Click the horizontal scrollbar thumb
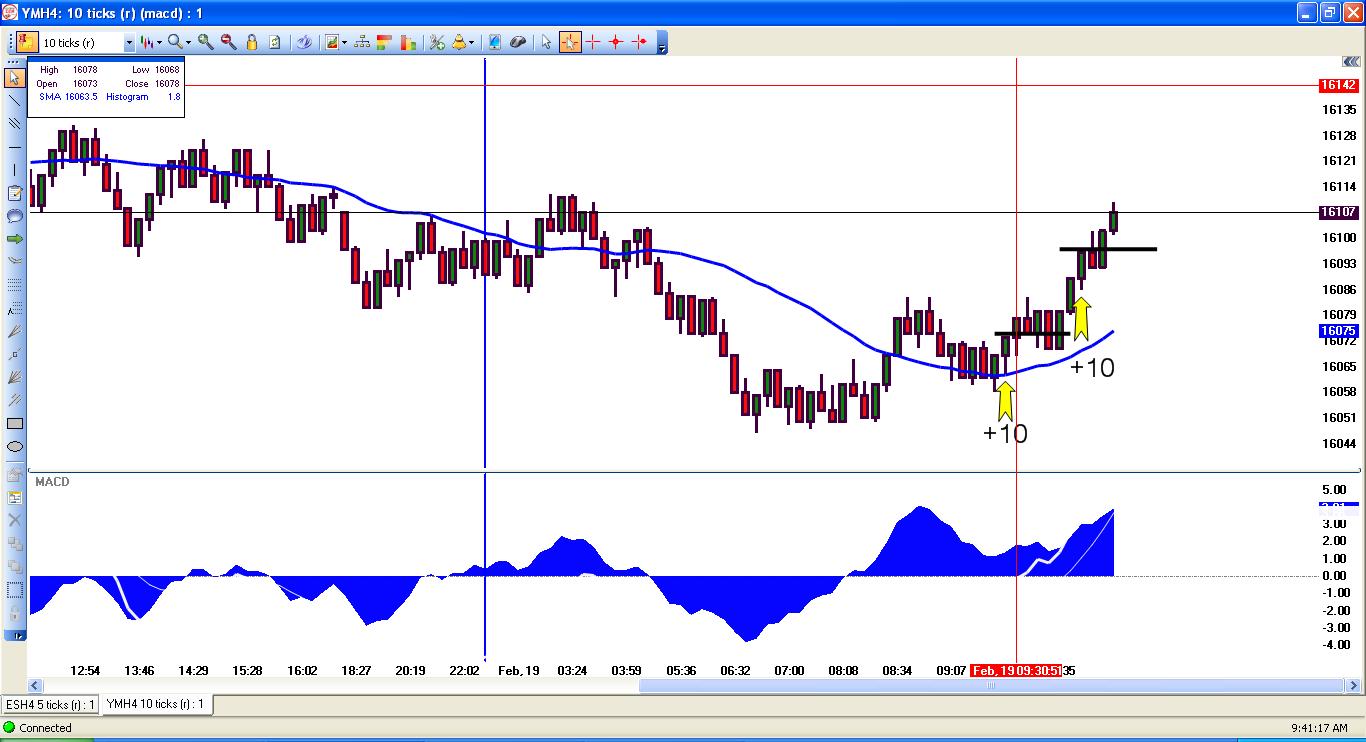The width and height of the screenshot is (1366, 742). tap(991, 686)
